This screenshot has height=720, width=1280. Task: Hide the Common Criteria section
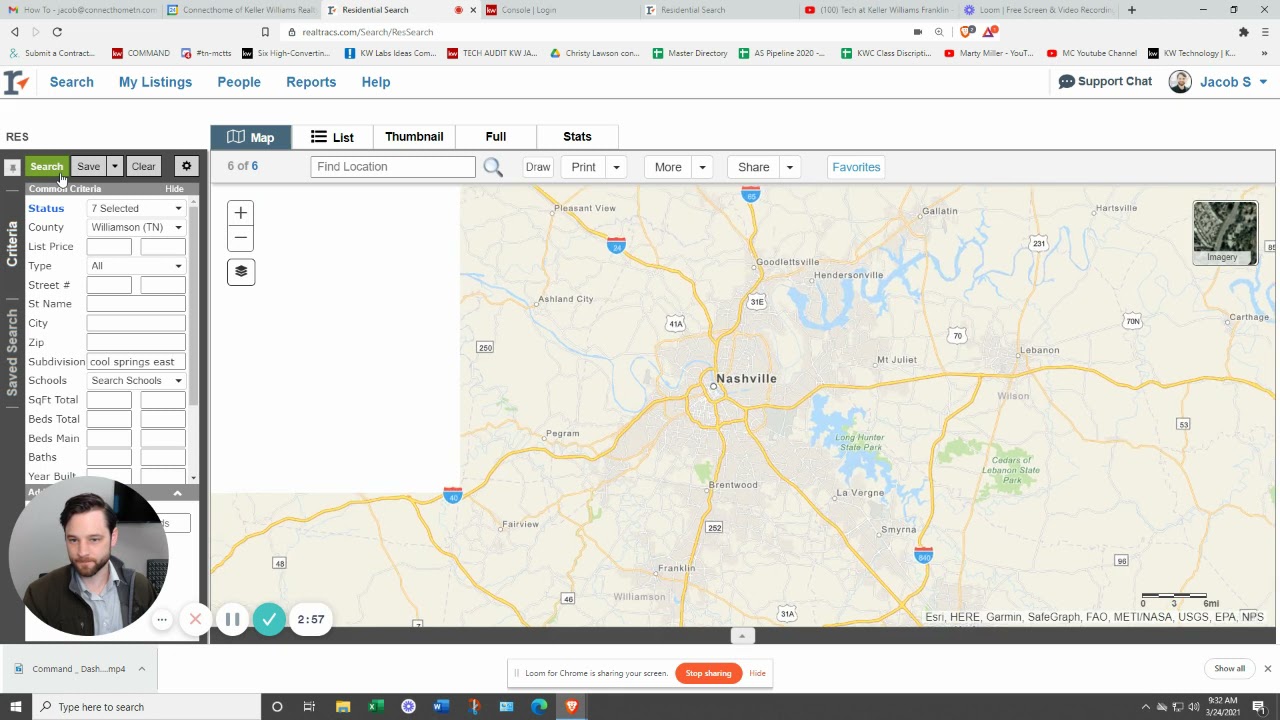(174, 189)
